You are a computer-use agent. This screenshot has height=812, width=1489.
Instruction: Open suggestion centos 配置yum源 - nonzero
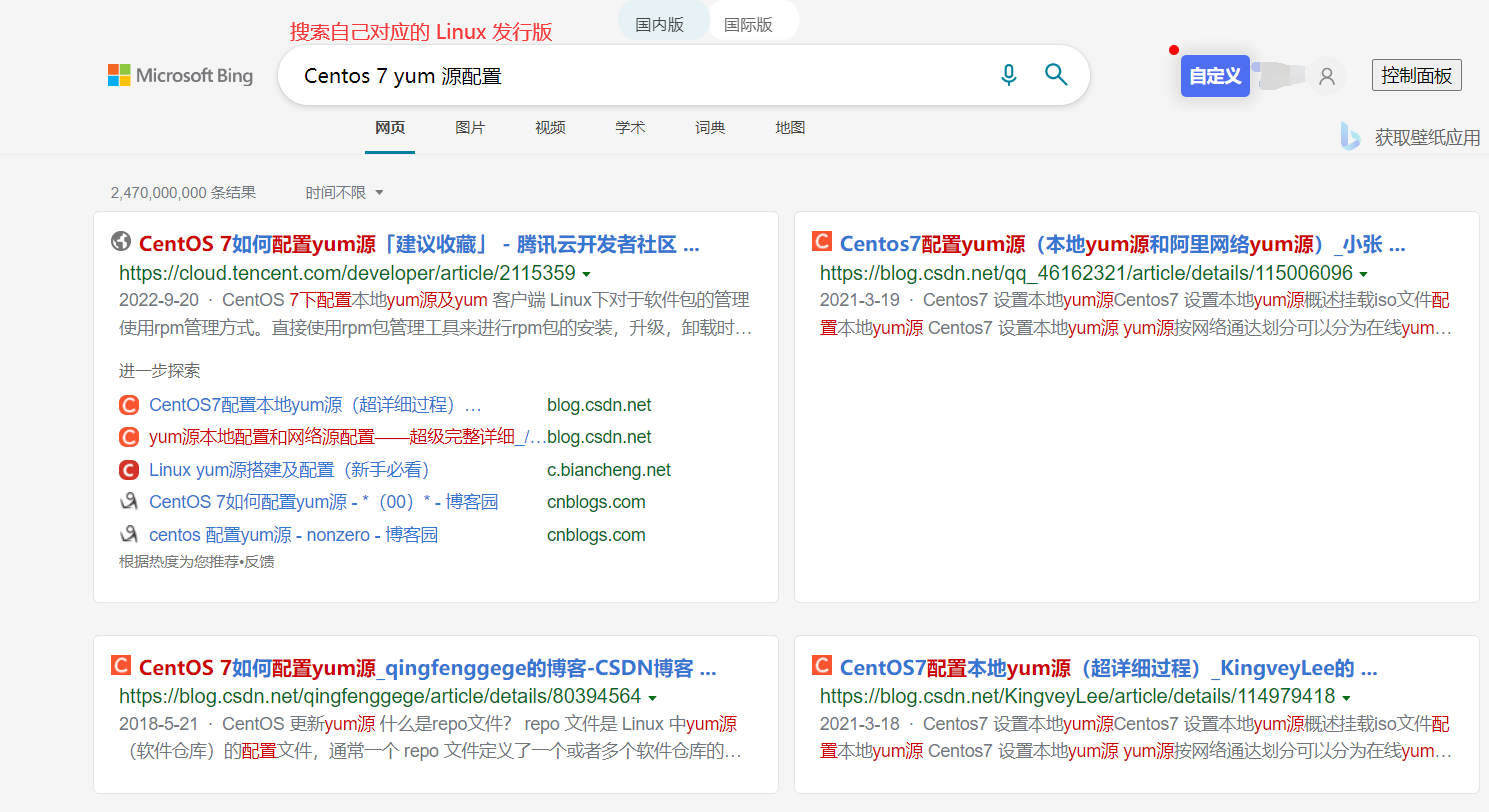(293, 535)
